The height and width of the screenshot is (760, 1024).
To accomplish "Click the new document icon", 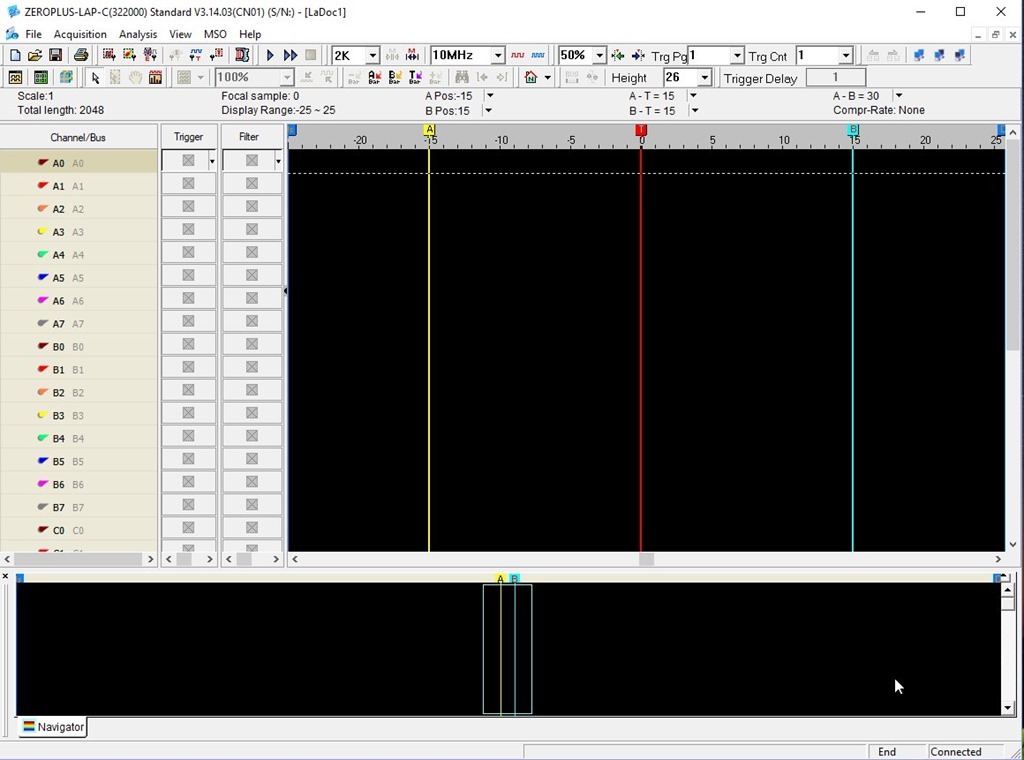I will (x=15, y=56).
